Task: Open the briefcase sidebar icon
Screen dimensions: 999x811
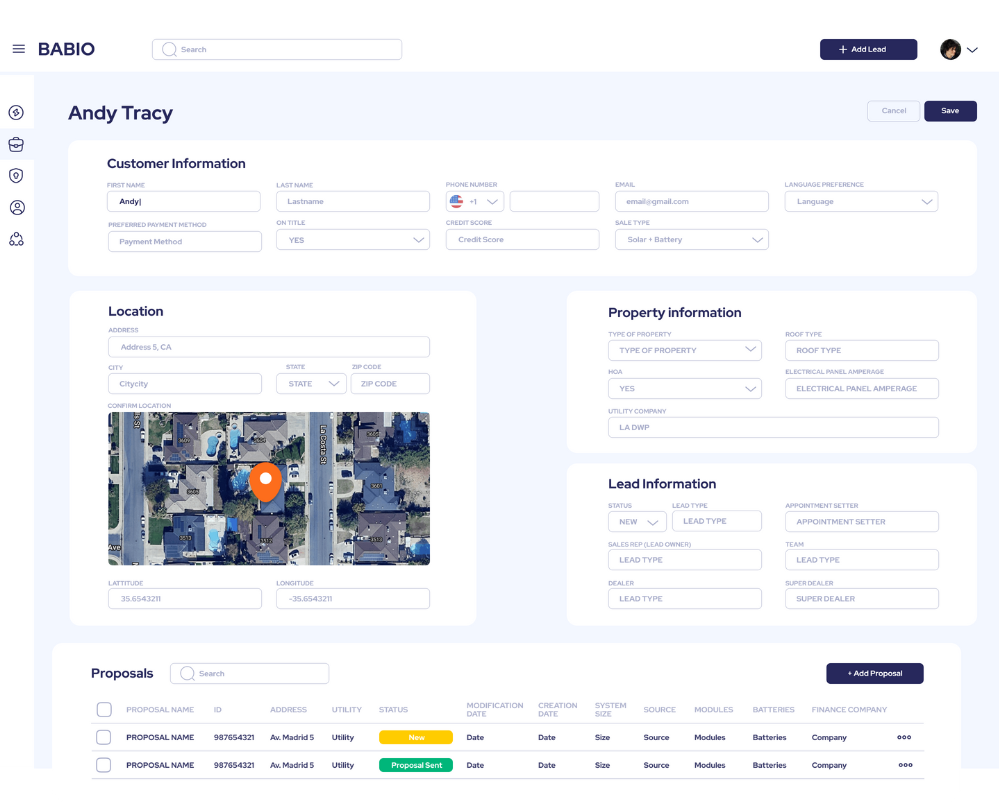Action: 16,144
